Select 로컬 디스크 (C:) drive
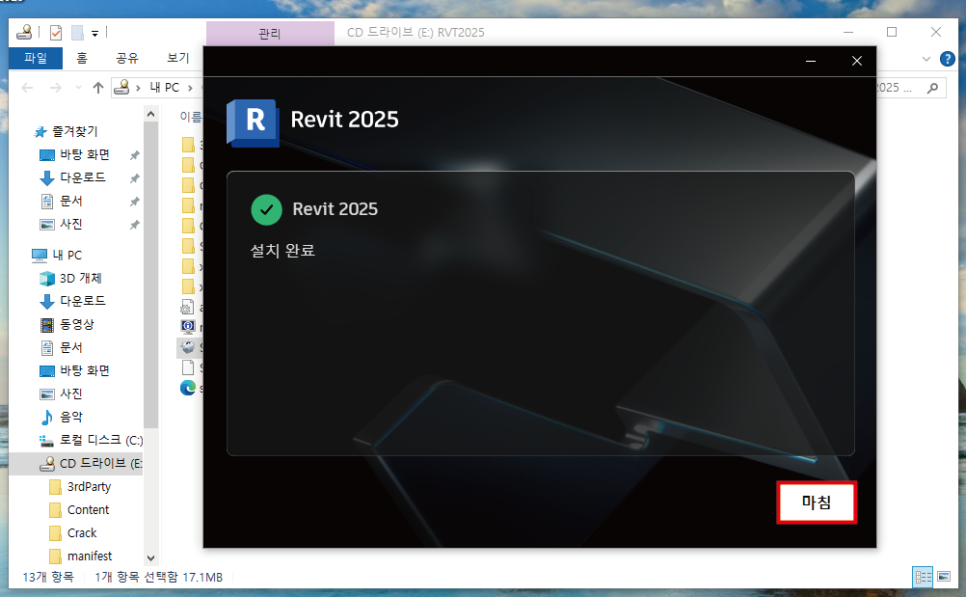Viewport: 966px width, 597px height. (100, 441)
